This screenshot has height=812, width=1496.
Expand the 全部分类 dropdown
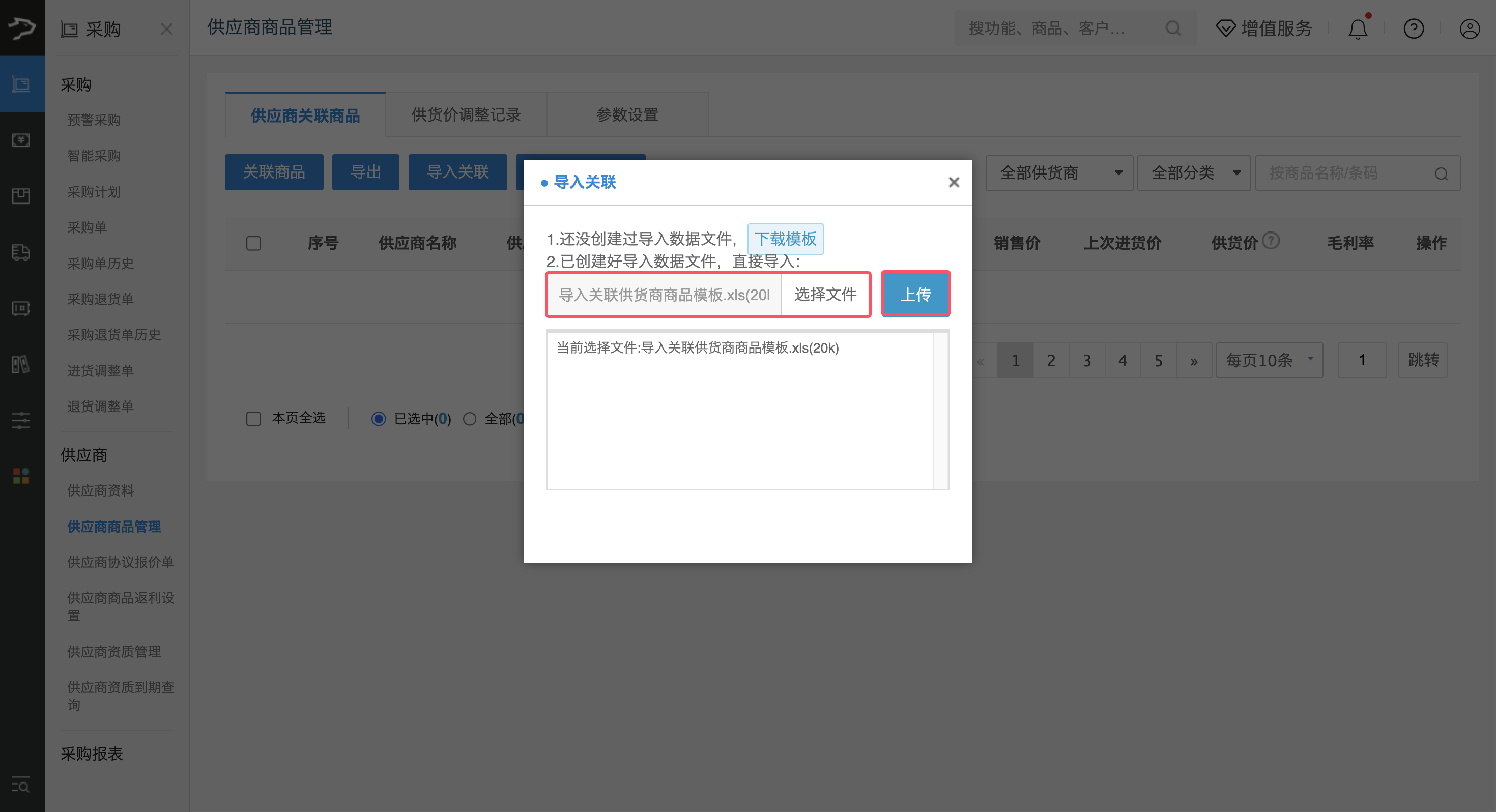coord(1194,172)
